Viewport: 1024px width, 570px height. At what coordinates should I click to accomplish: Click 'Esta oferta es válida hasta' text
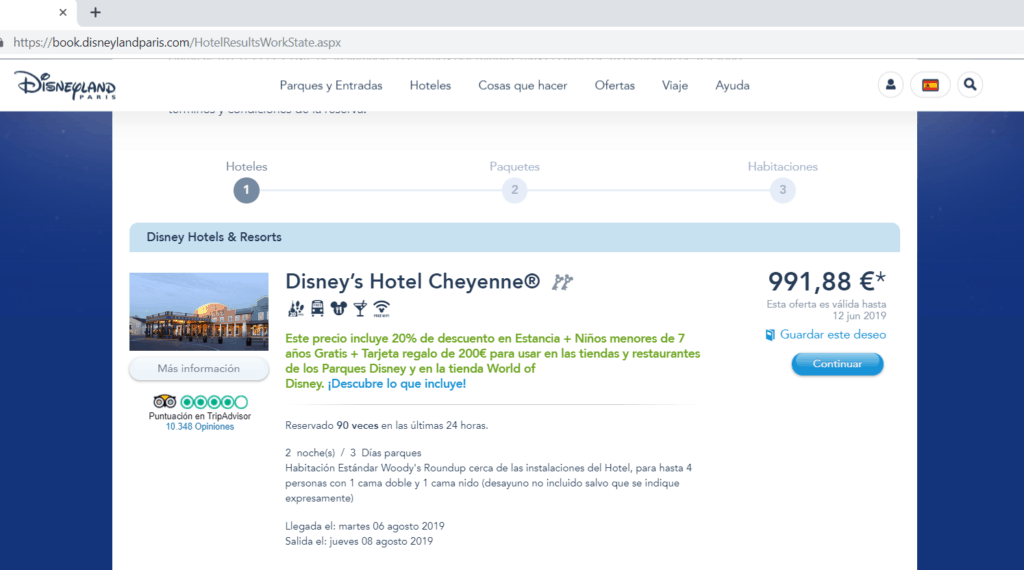tap(826, 304)
